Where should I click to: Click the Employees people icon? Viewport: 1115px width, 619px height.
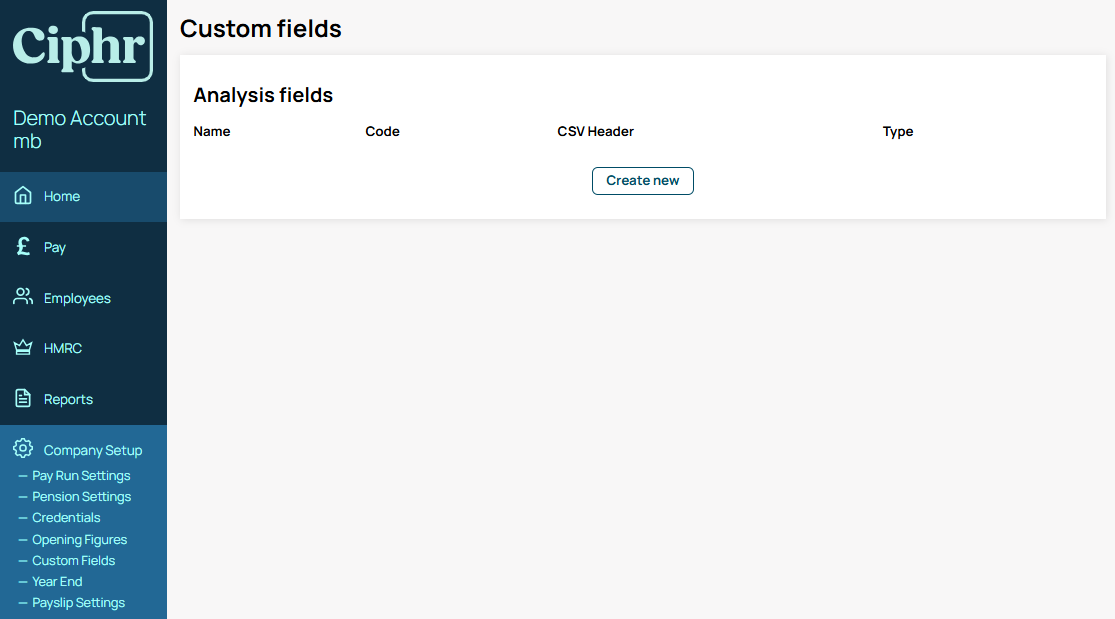pyautogui.click(x=23, y=297)
